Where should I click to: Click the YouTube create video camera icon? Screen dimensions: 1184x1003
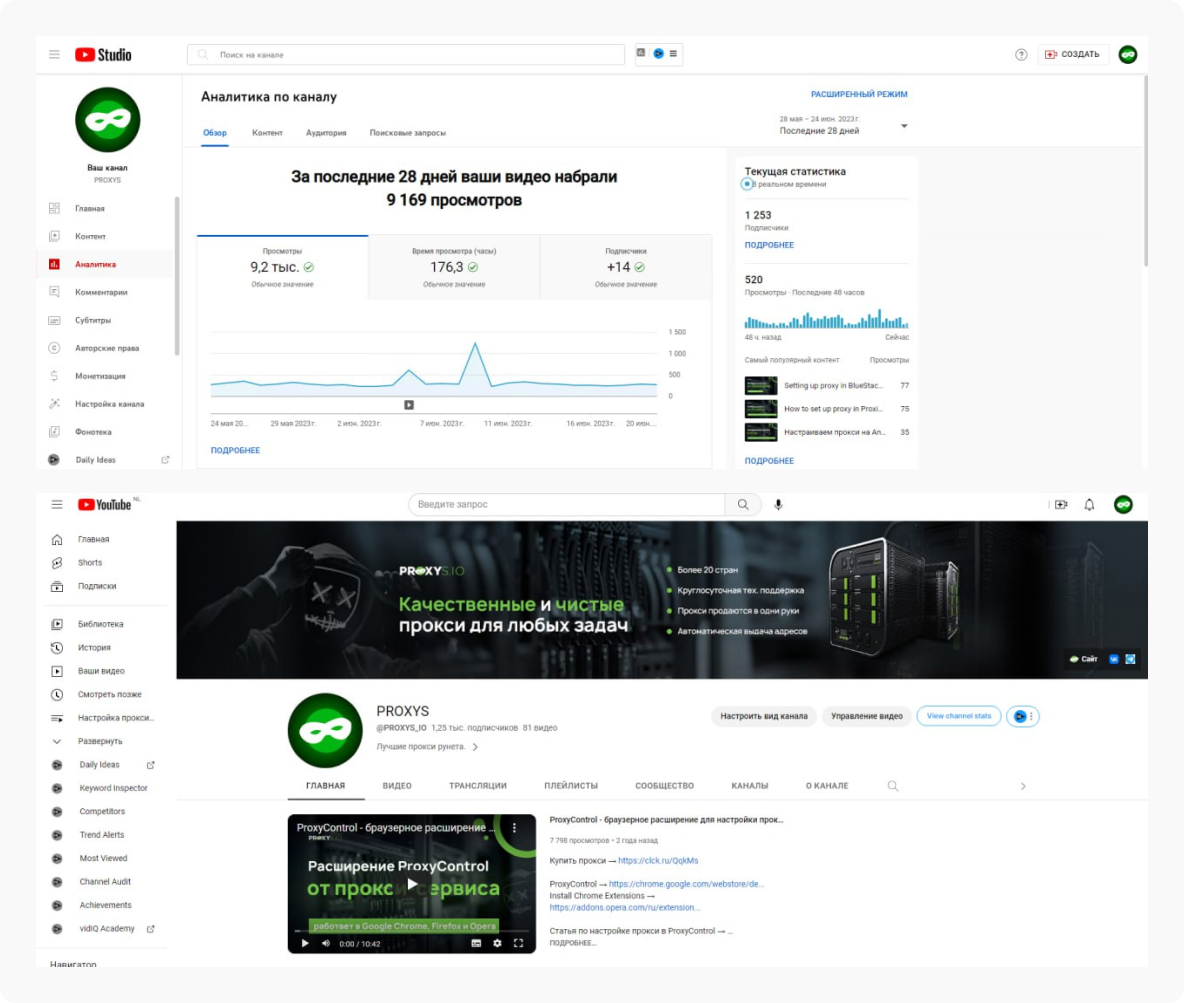pyautogui.click(x=1061, y=505)
